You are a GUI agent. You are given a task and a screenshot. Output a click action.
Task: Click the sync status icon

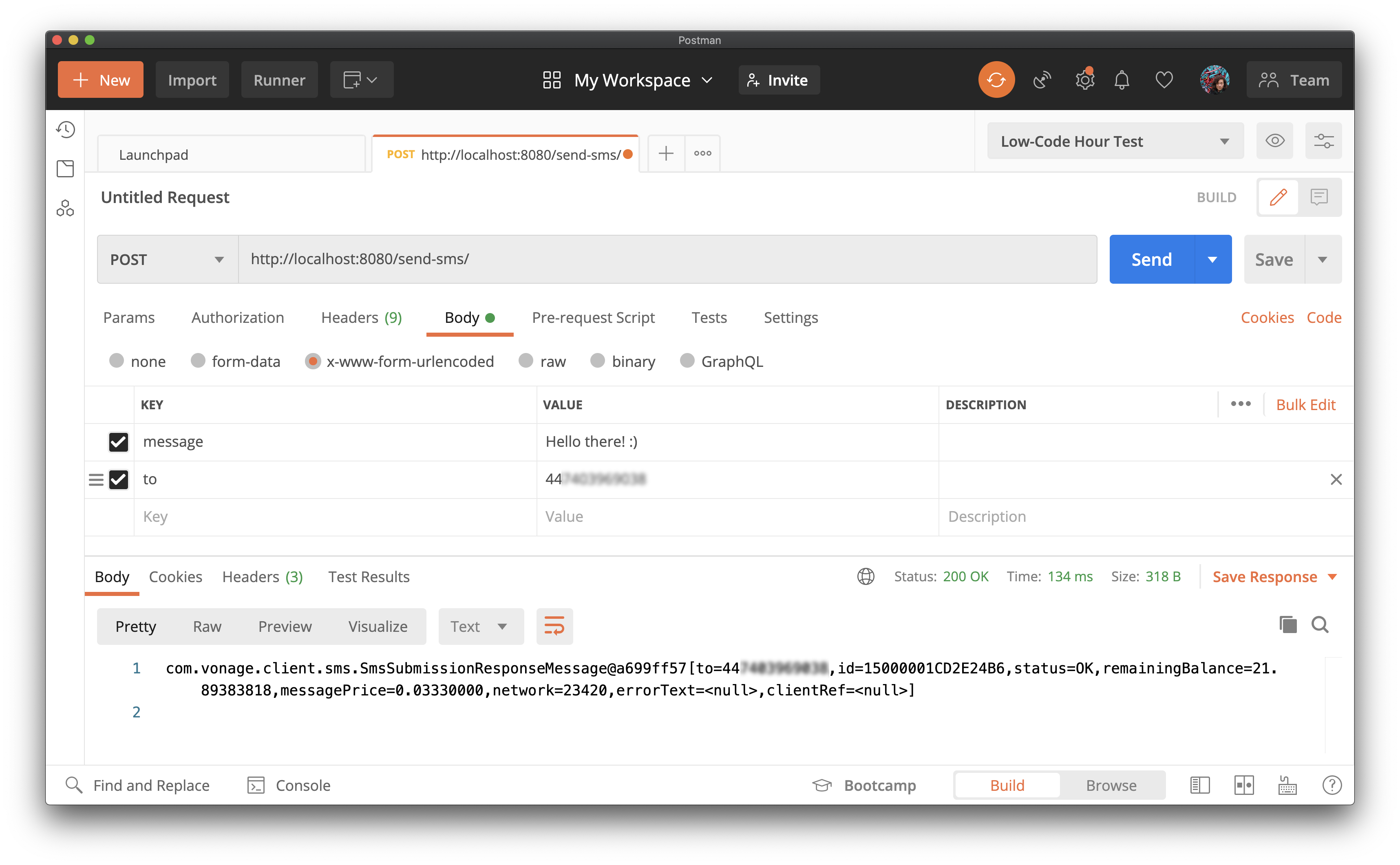tap(996, 79)
